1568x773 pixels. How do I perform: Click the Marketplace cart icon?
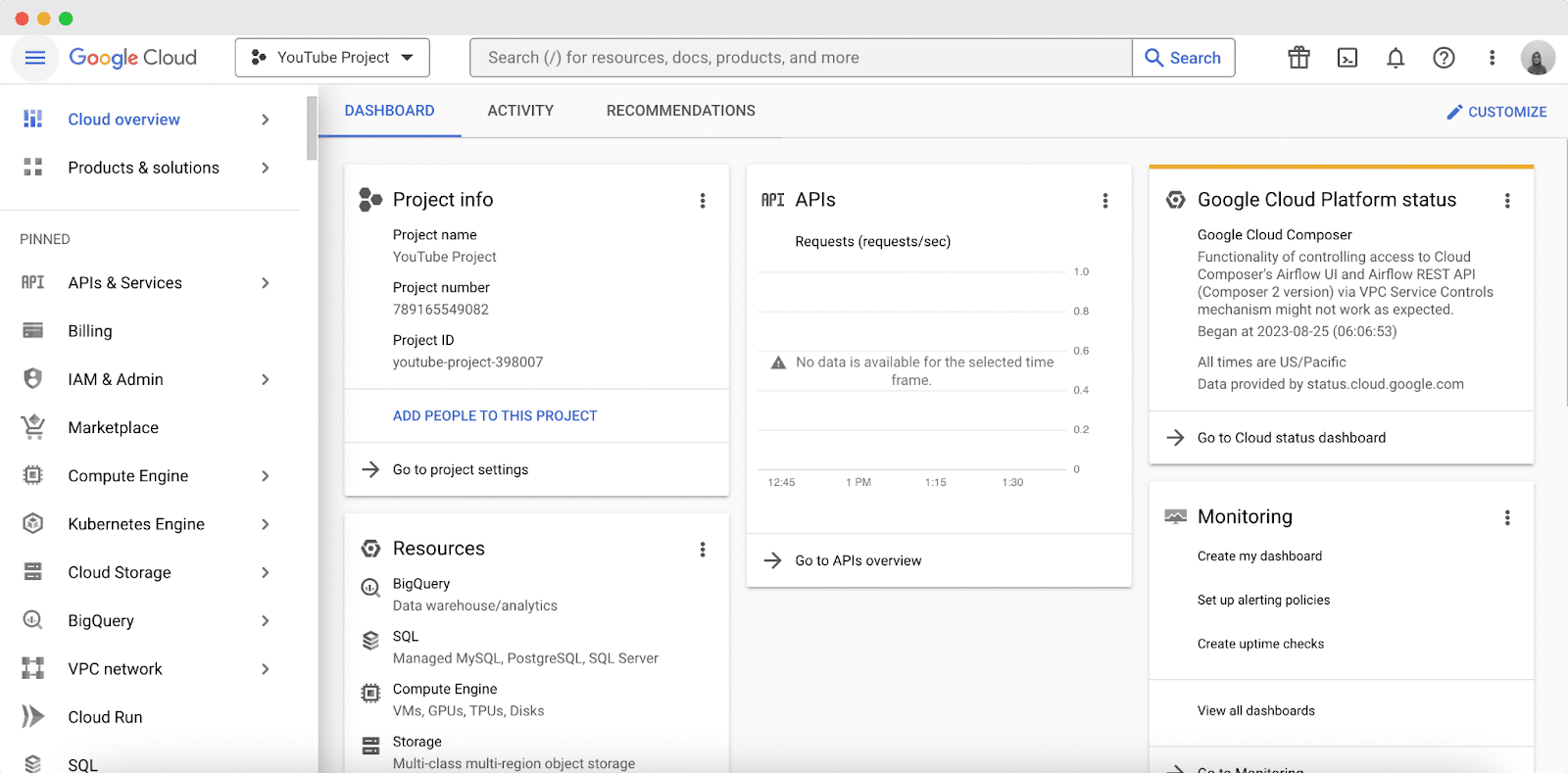click(x=33, y=426)
